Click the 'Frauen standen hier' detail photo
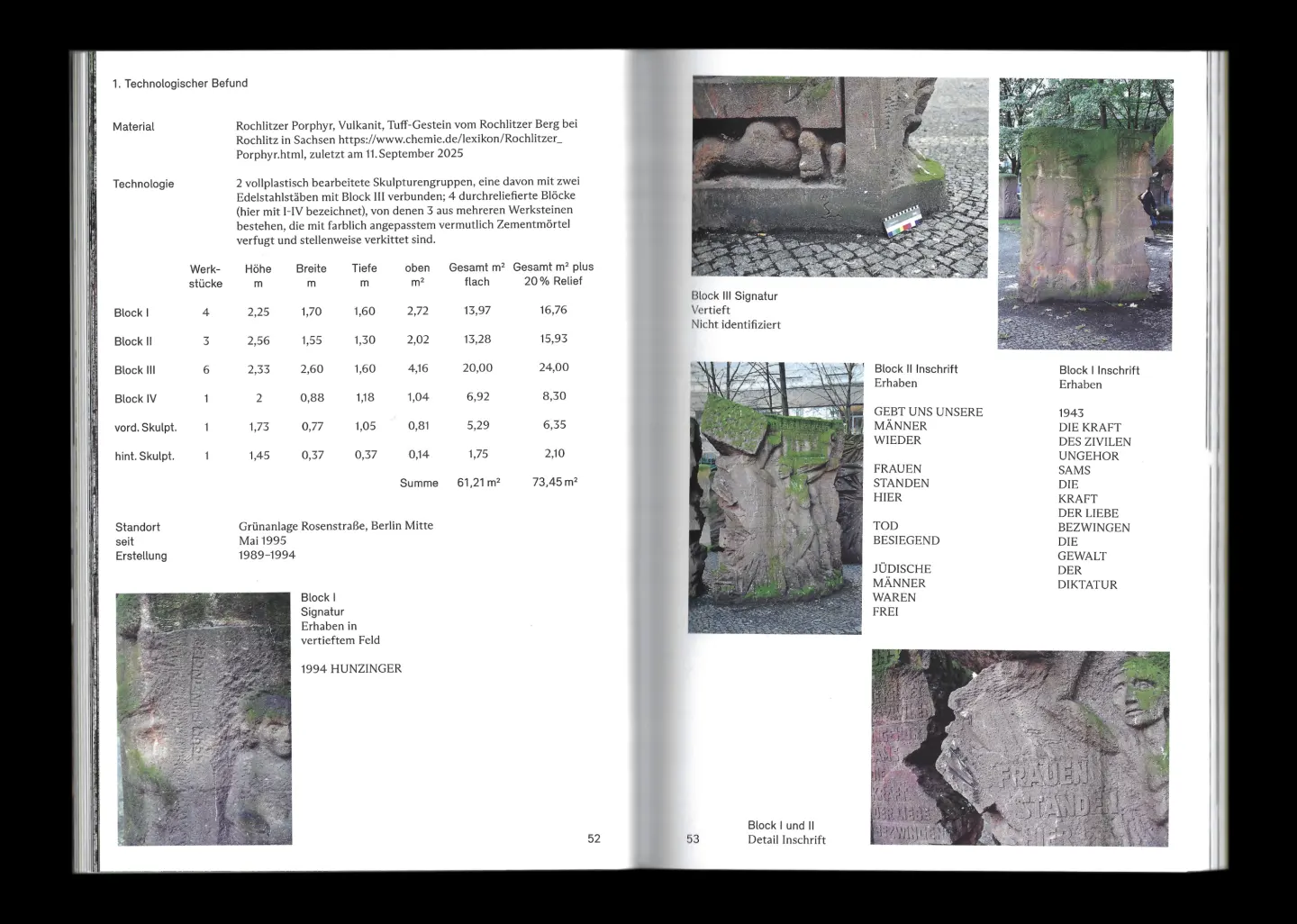 tap(1020, 747)
